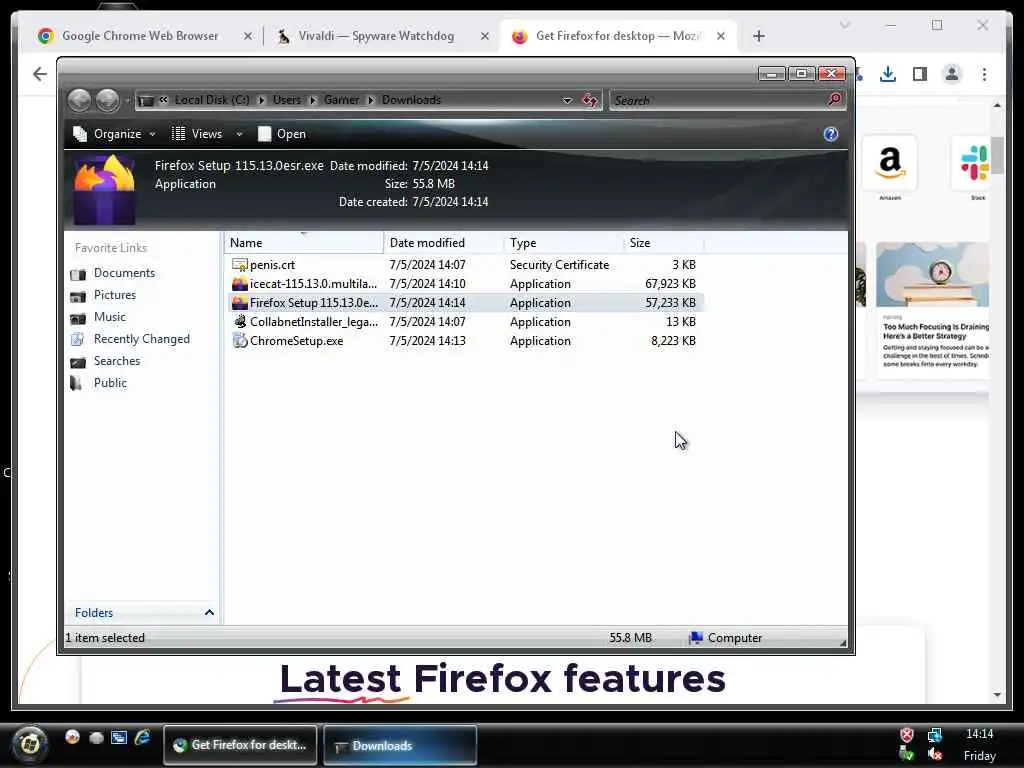The height and width of the screenshot is (768, 1024).
Task: Click the Downloads taskbar button
Action: point(400,745)
